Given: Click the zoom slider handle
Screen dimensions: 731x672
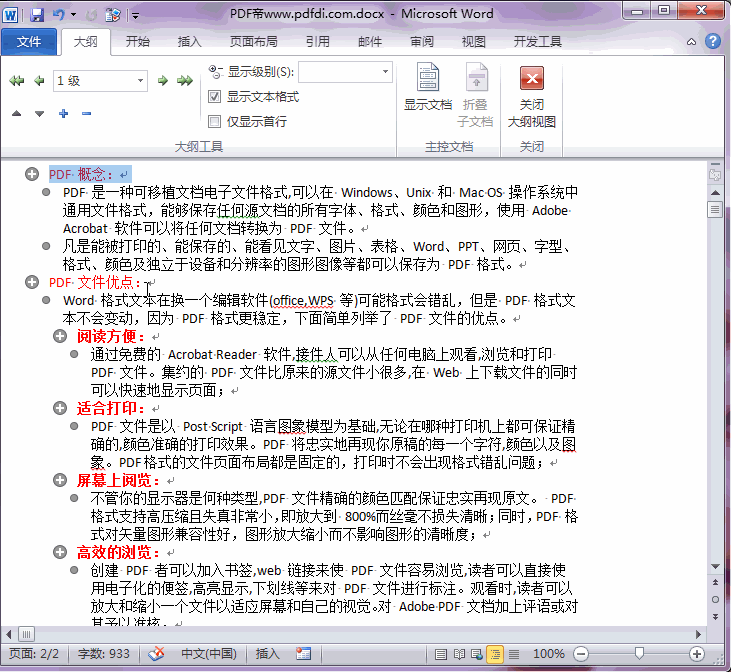Looking at the screenshot, I should (x=639, y=653).
